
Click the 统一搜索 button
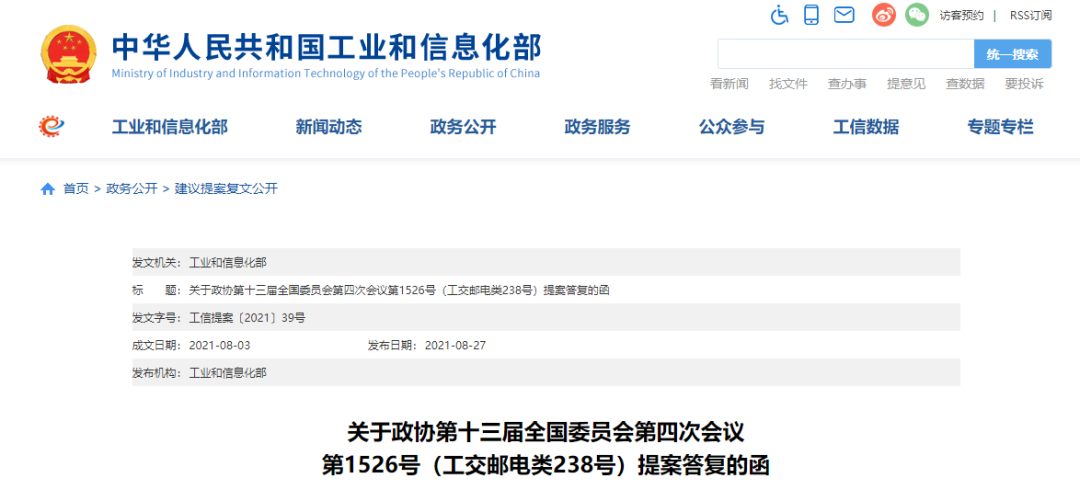1012,54
